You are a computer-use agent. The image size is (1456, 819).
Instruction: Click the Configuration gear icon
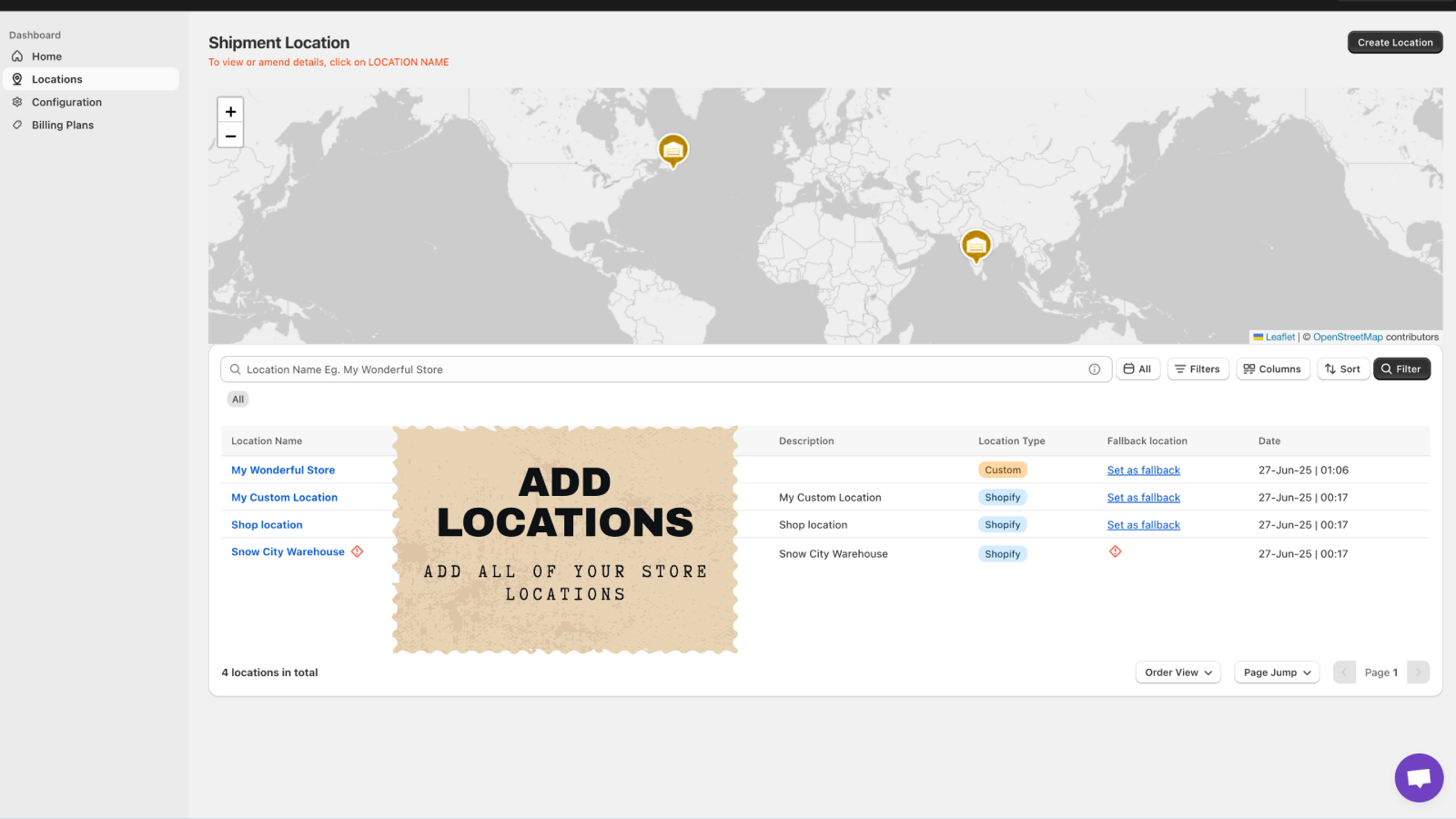pyautogui.click(x=17, y=102)
